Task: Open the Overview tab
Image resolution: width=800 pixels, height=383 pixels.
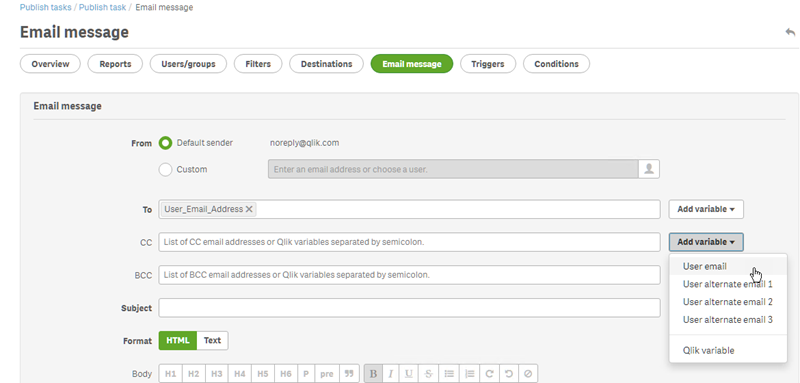Action: tap(50, 64)
